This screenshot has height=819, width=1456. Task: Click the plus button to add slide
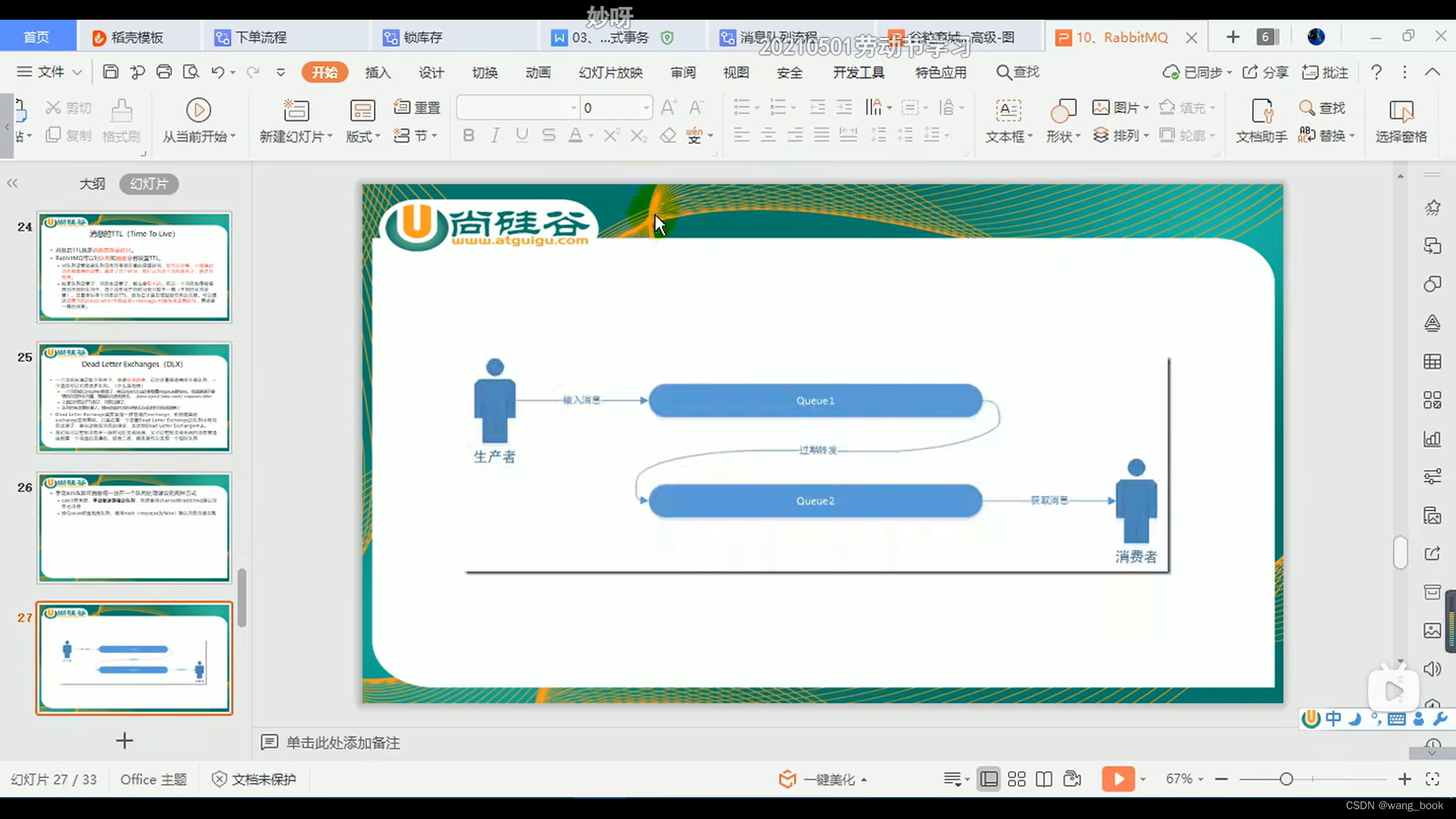[124, 740]
